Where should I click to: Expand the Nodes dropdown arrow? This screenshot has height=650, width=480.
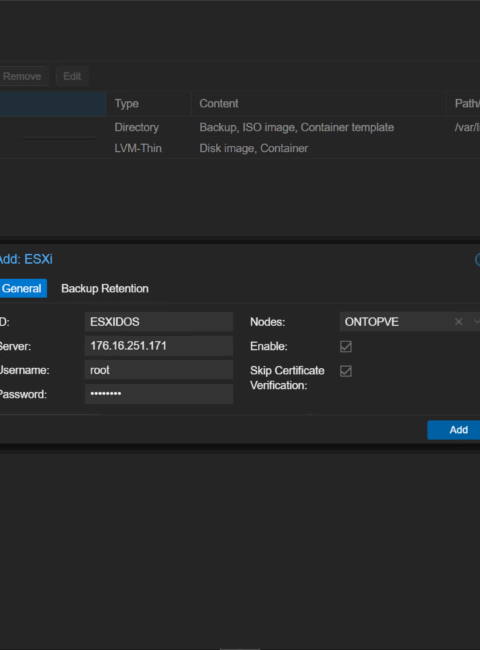(477, 322)
